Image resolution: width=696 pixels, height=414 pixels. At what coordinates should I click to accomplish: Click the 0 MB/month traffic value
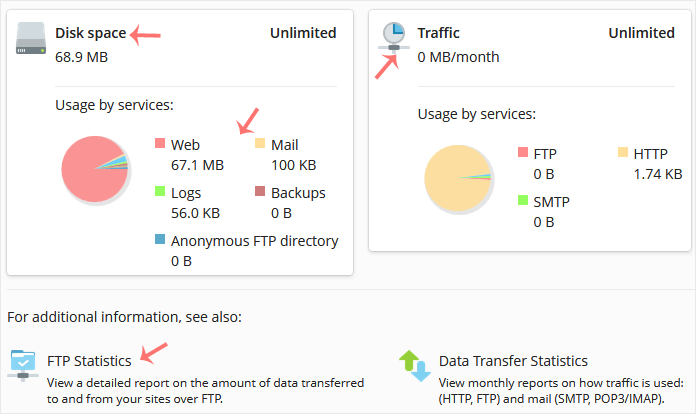[x=458, y=56]
